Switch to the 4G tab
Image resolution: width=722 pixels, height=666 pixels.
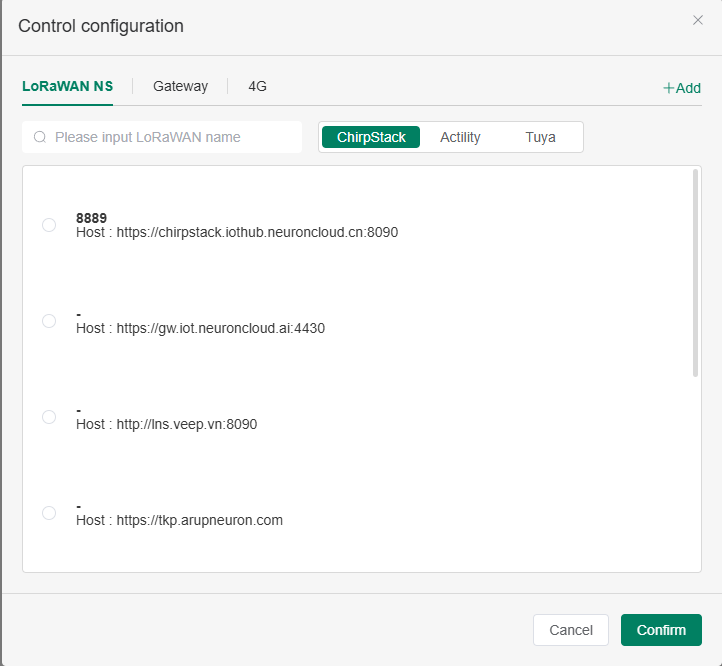(x=257, y=86)
